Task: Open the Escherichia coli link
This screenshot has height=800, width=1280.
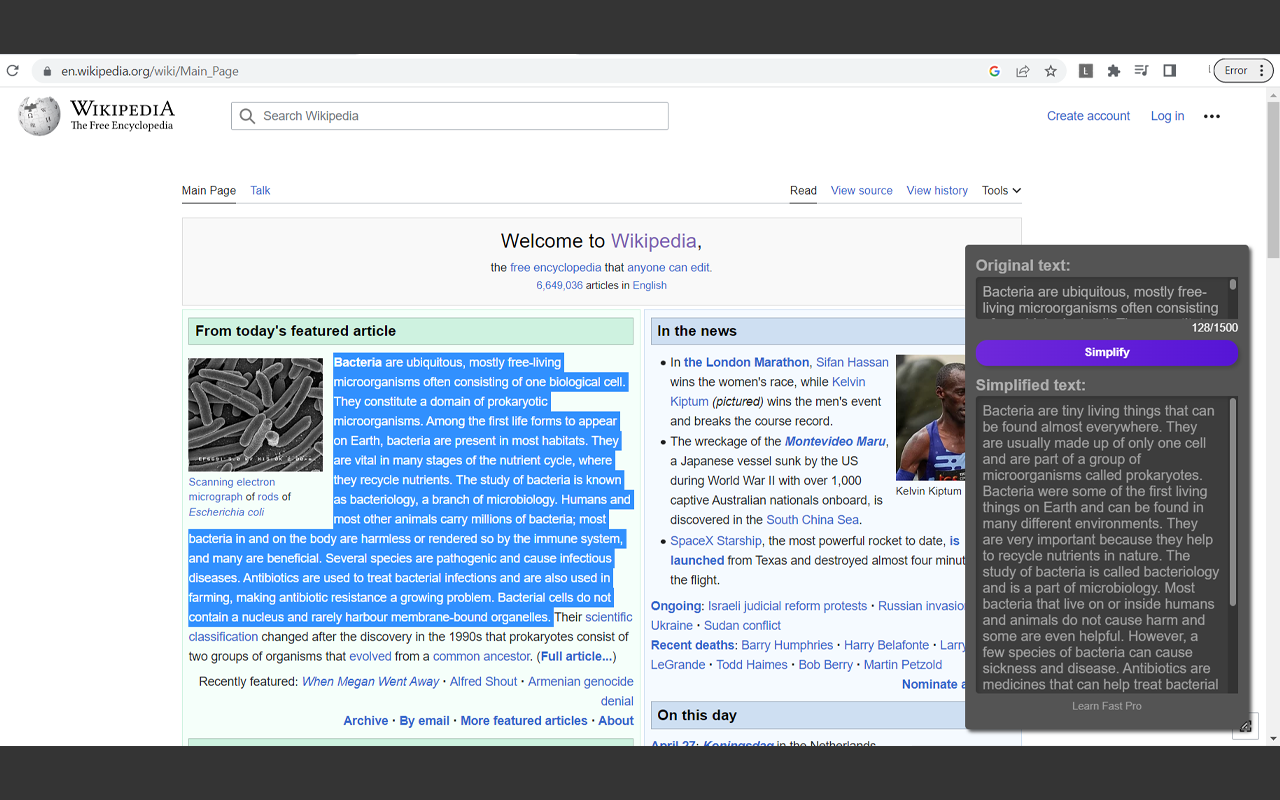Action: tap(227, 512)
